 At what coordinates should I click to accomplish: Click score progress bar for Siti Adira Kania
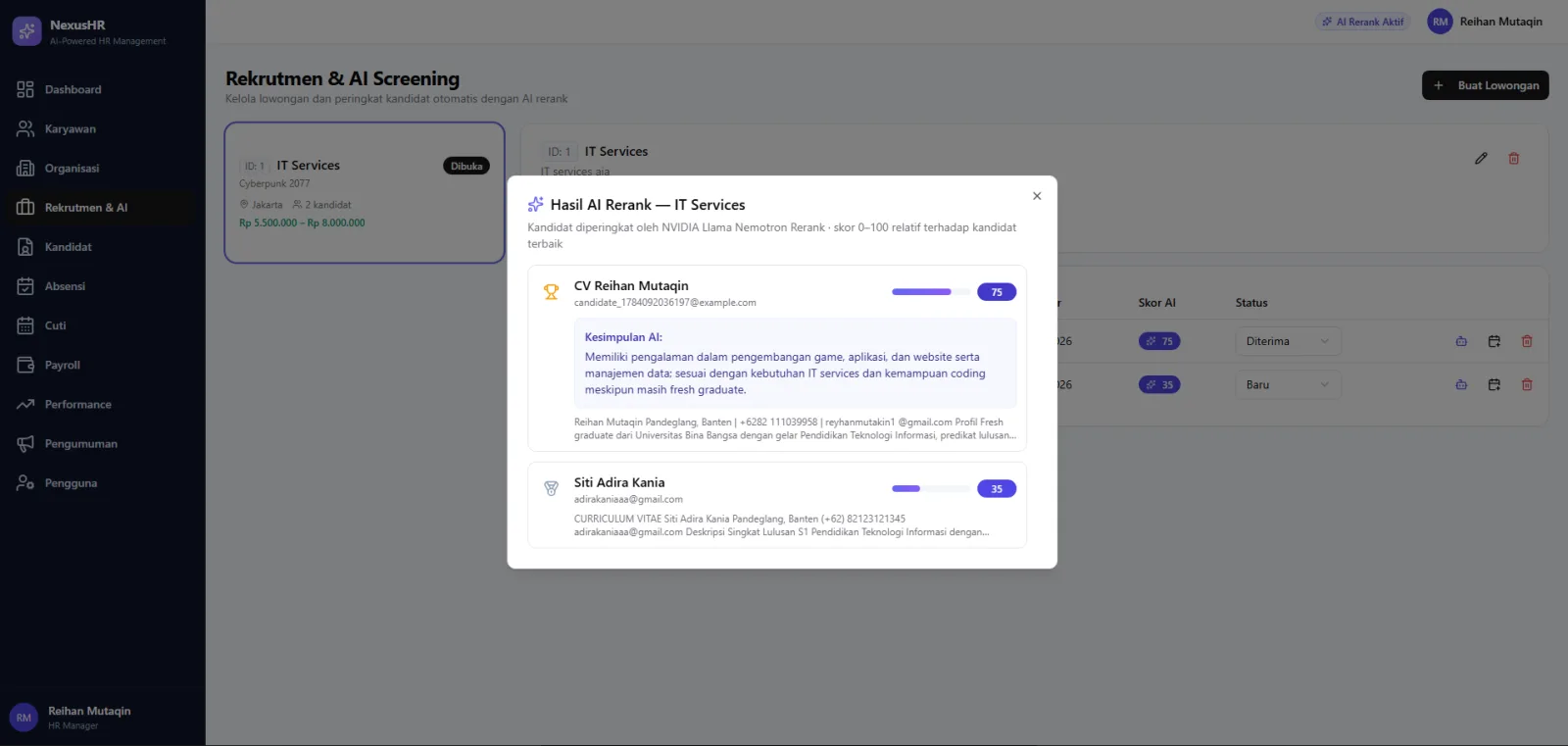tap(931, 488)
